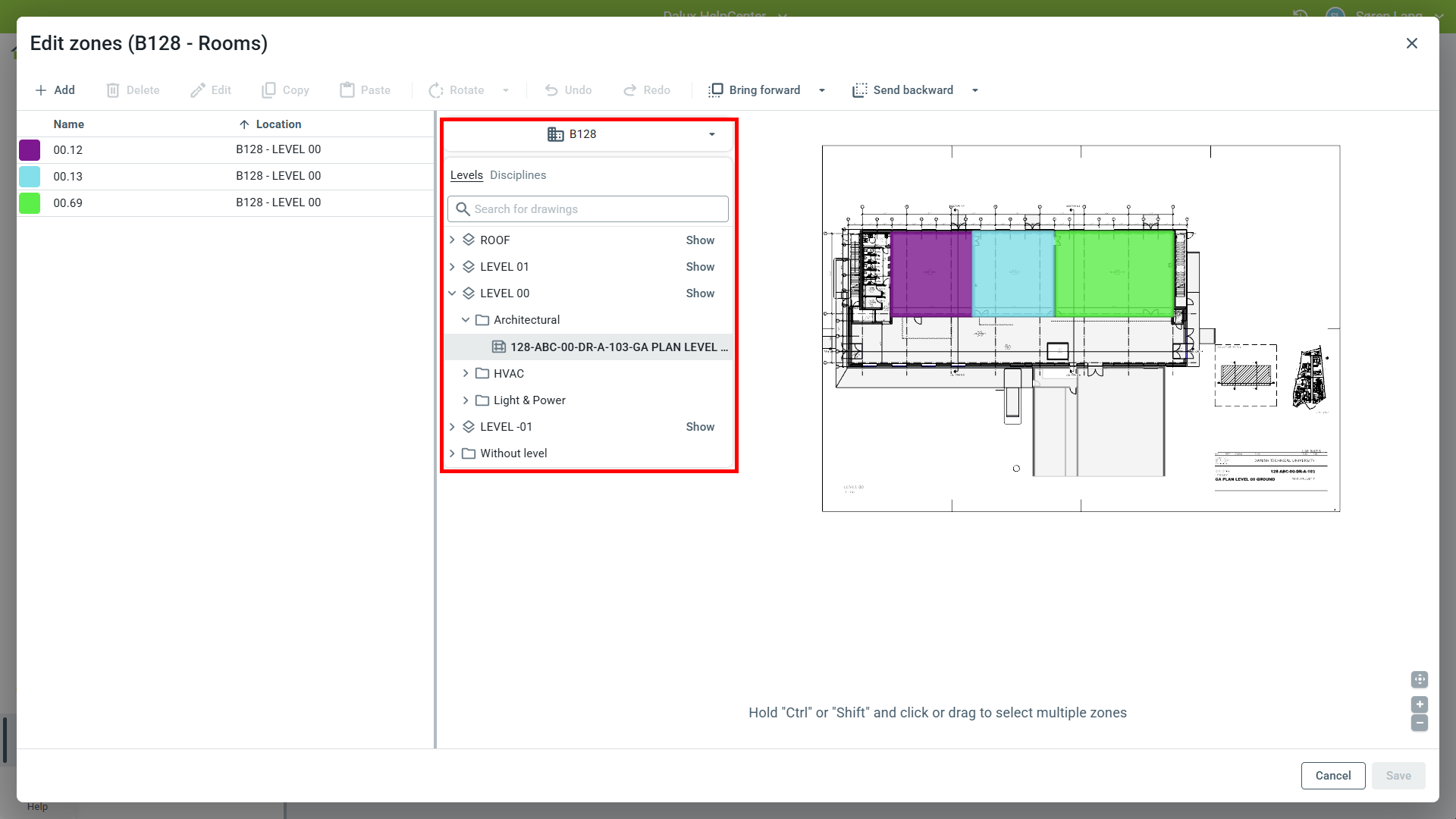Click the zoom in plus icon
This screenshot has width=1456, height=819.
click(x=1420, y=704)
